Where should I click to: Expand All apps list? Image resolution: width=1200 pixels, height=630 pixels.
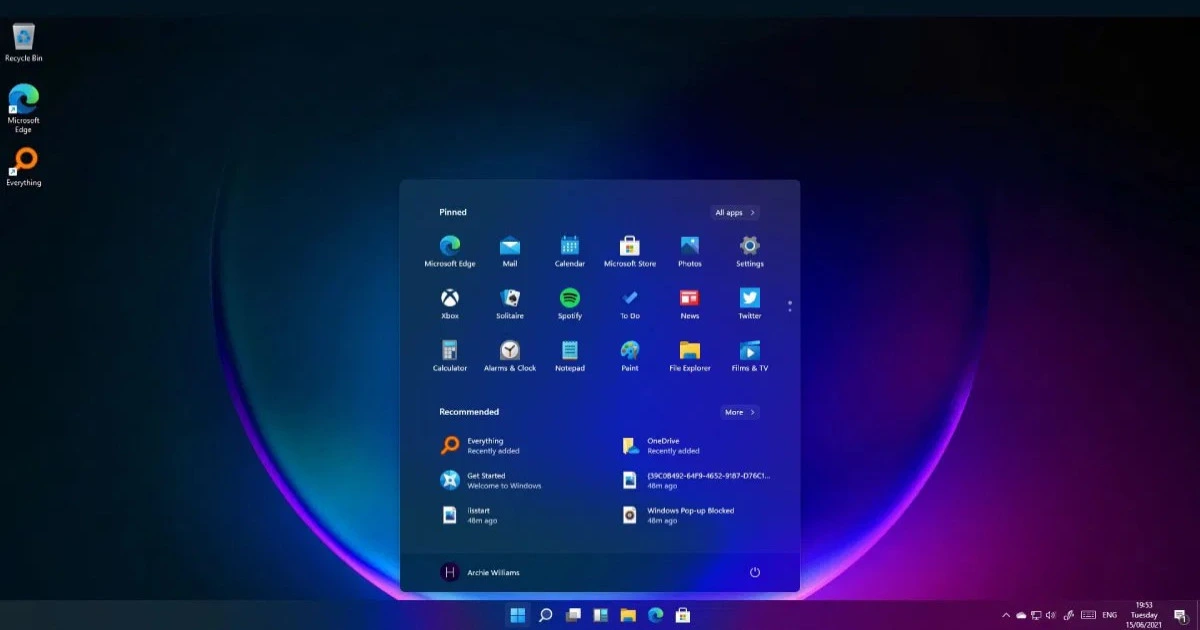click(x=735, y=212)
